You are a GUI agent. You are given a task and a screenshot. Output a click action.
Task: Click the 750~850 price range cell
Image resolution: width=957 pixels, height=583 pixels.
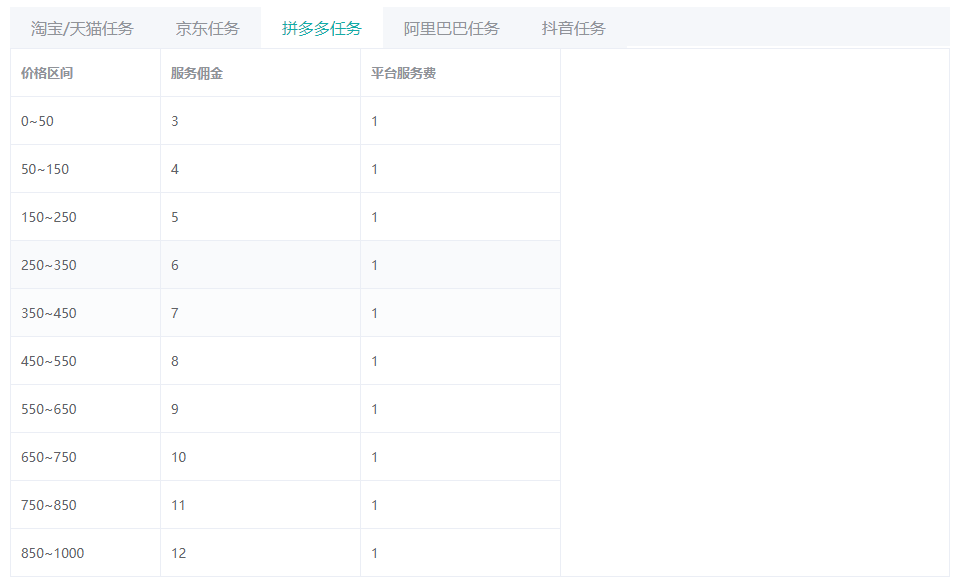point(85,505)
